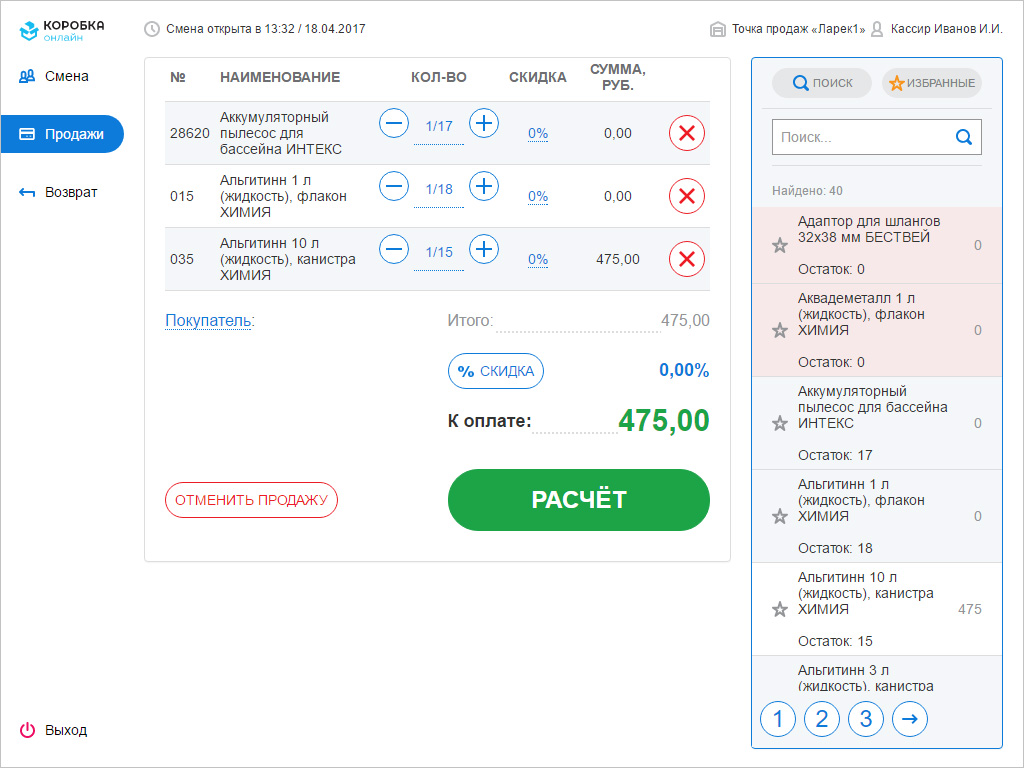This screenshot has width=1024, height=768.
Task: Click ОТМЕНИТЬ ПРОДАЖУ button
Action: [x=251, y=500]
